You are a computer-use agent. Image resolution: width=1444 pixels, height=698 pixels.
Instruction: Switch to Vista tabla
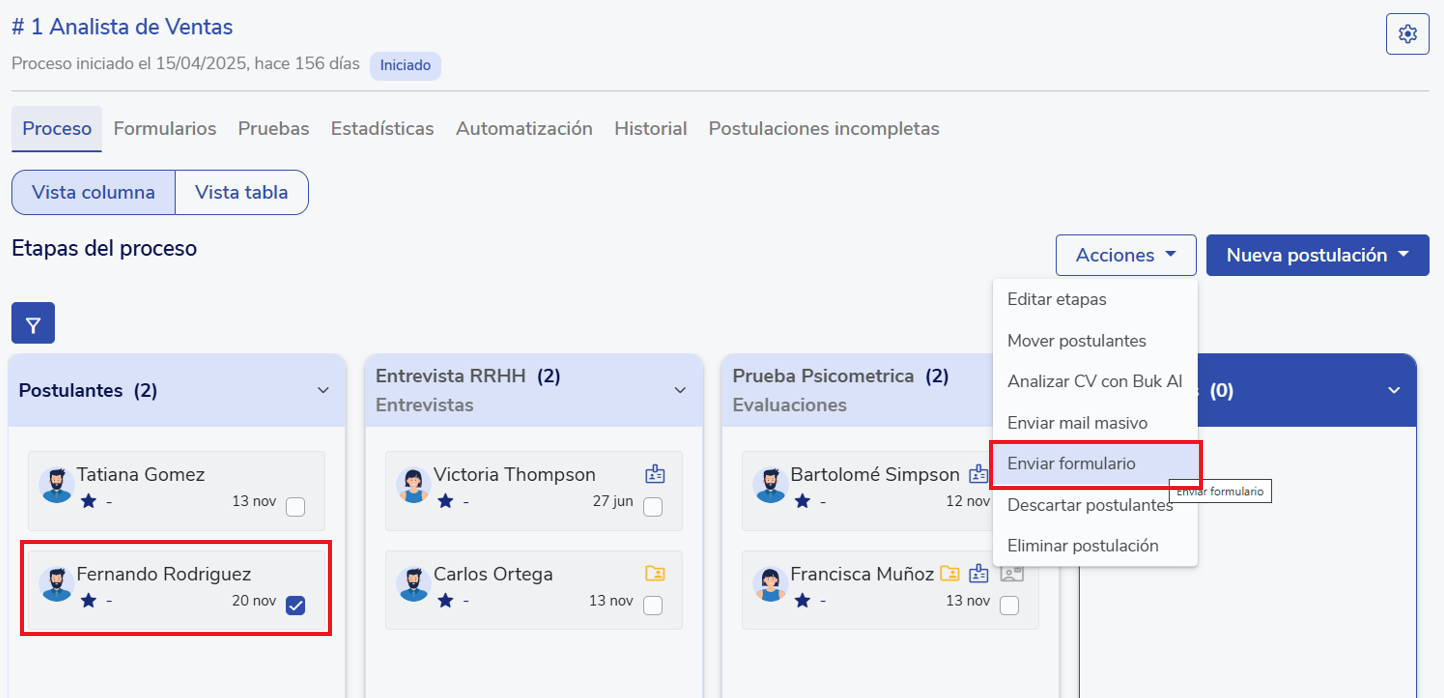click(241, 192)
